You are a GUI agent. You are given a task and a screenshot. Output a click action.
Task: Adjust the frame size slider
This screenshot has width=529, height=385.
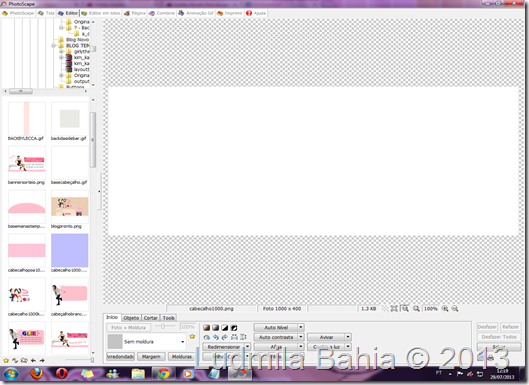163,326
